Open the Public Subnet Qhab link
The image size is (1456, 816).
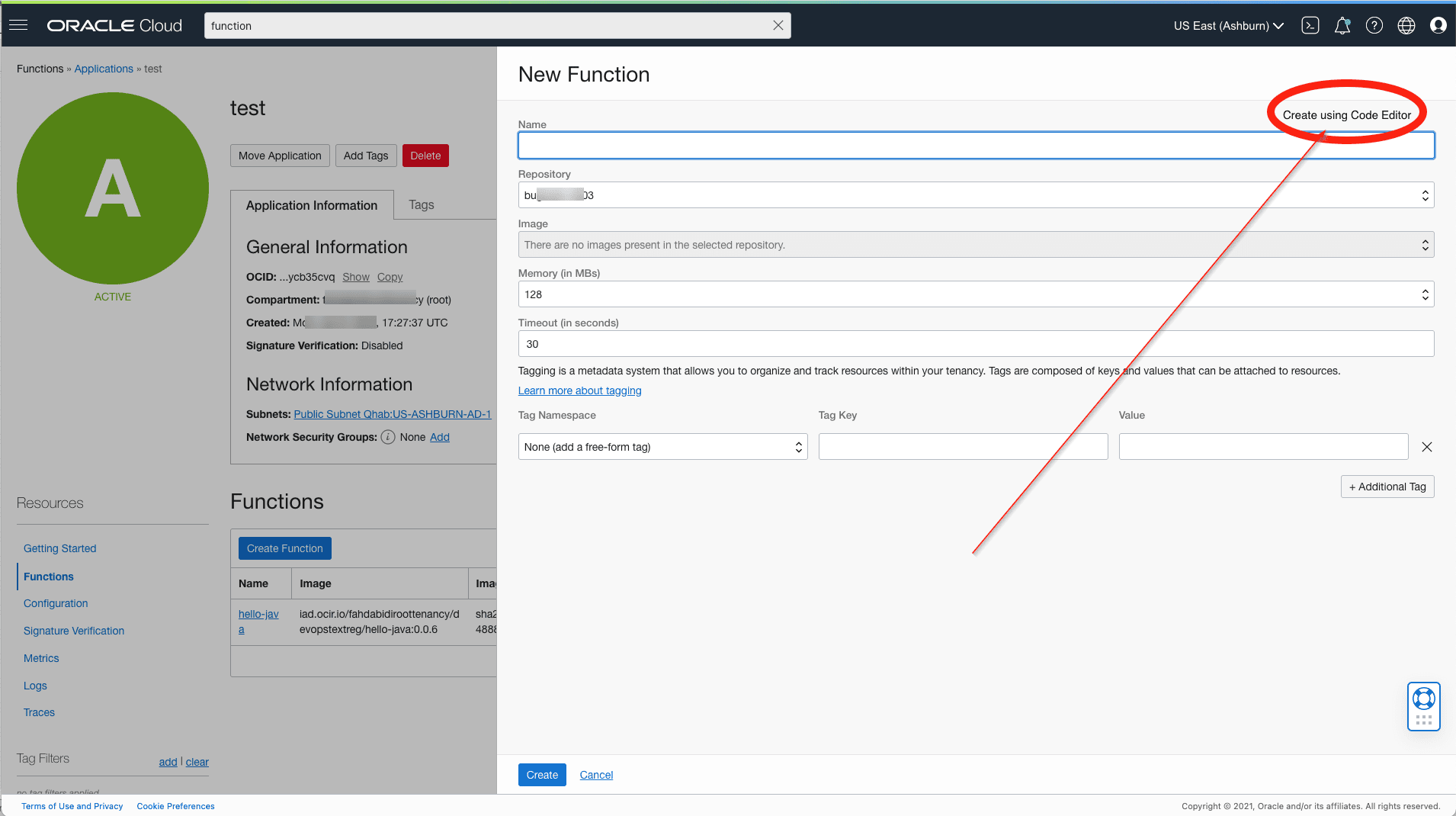[393, 414]
